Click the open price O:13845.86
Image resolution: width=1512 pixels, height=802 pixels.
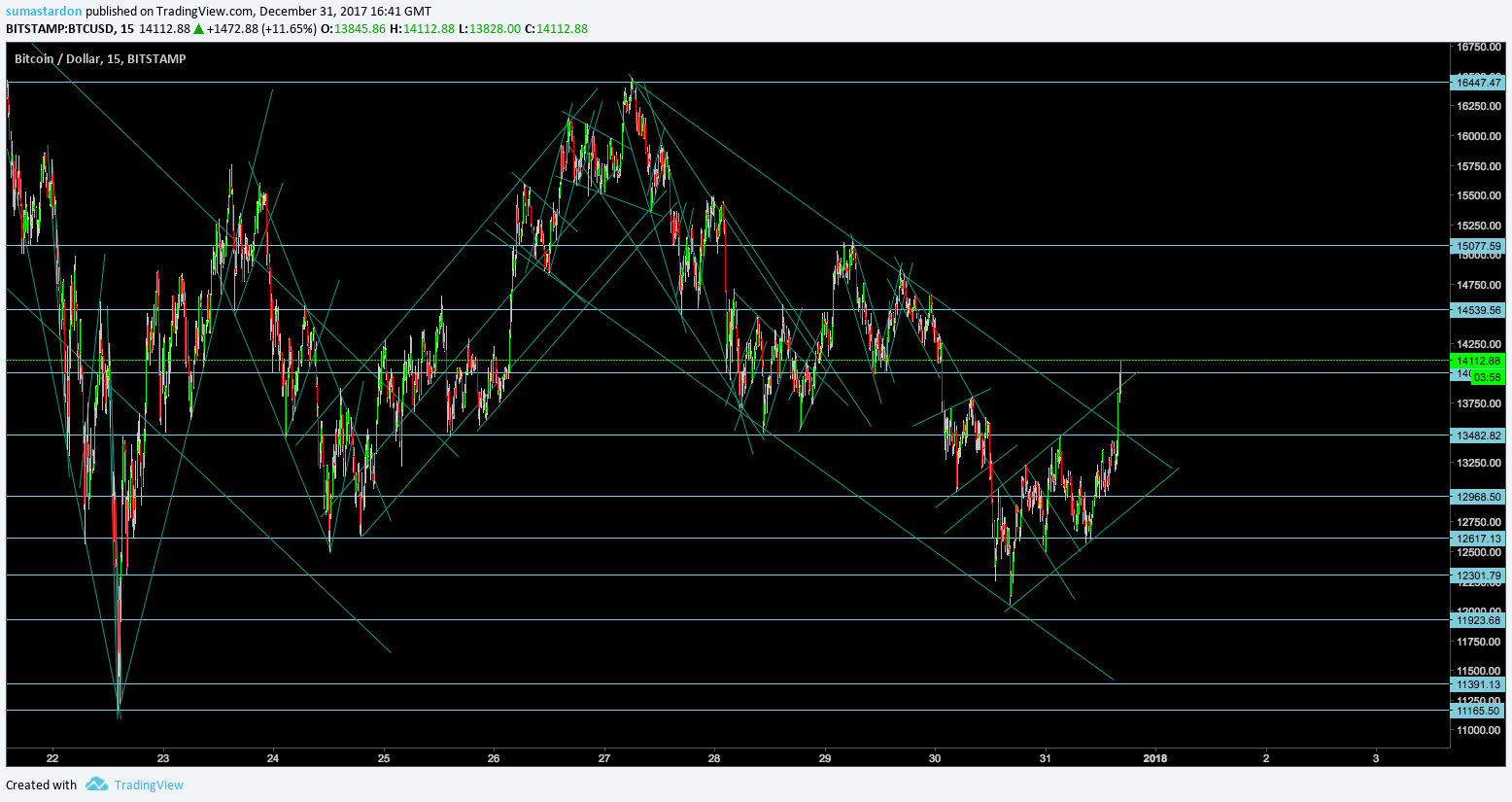[x=353, y=29]
